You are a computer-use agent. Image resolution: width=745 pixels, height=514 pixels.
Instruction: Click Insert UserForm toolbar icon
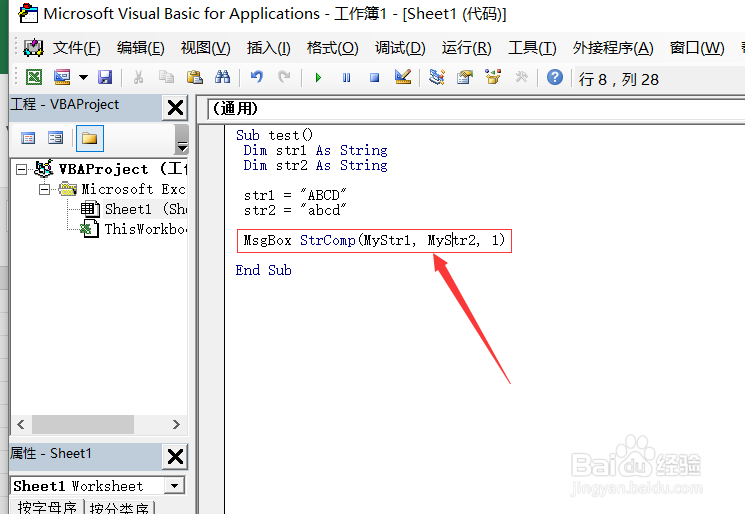[62, 77]
